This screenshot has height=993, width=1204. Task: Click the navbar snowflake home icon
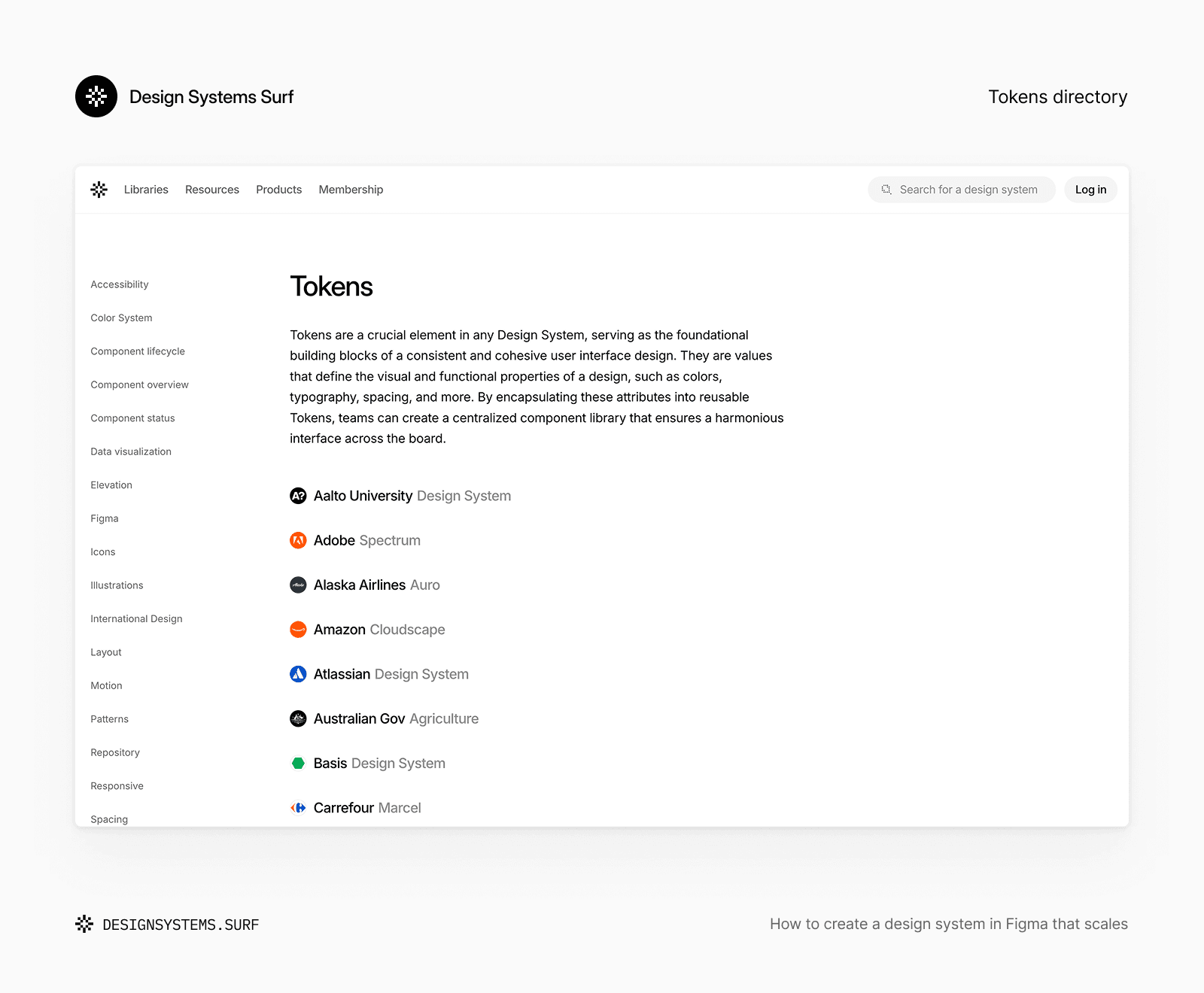pos(99,190)
